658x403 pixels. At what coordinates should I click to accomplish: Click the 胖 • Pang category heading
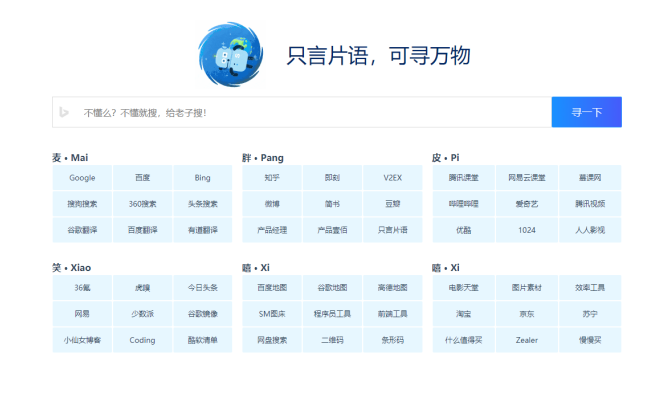click(x=263, y=157)
